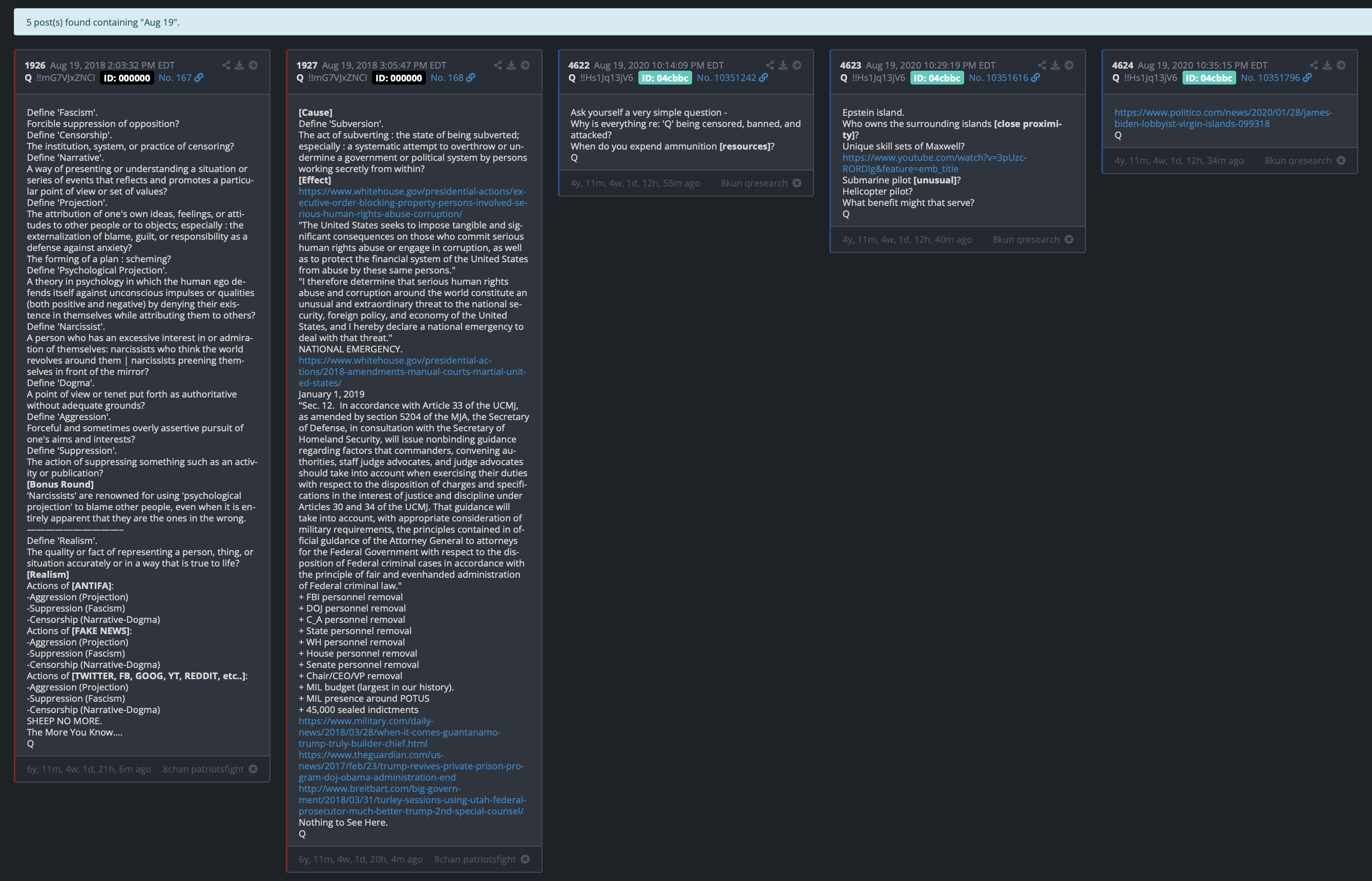Click 'Epstein island.' text in post 4623
The image size is (1372, 881).
tap(873, 112)
